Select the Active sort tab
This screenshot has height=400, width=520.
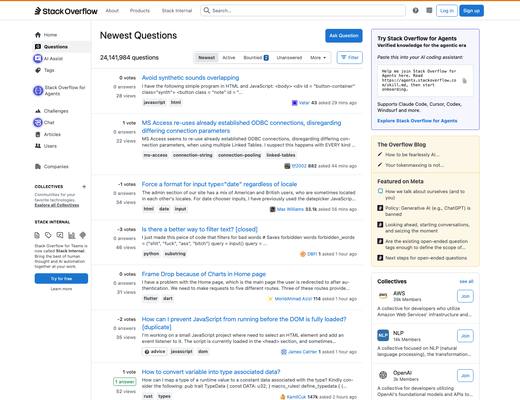pyautogui.click(x=229, y=58)
